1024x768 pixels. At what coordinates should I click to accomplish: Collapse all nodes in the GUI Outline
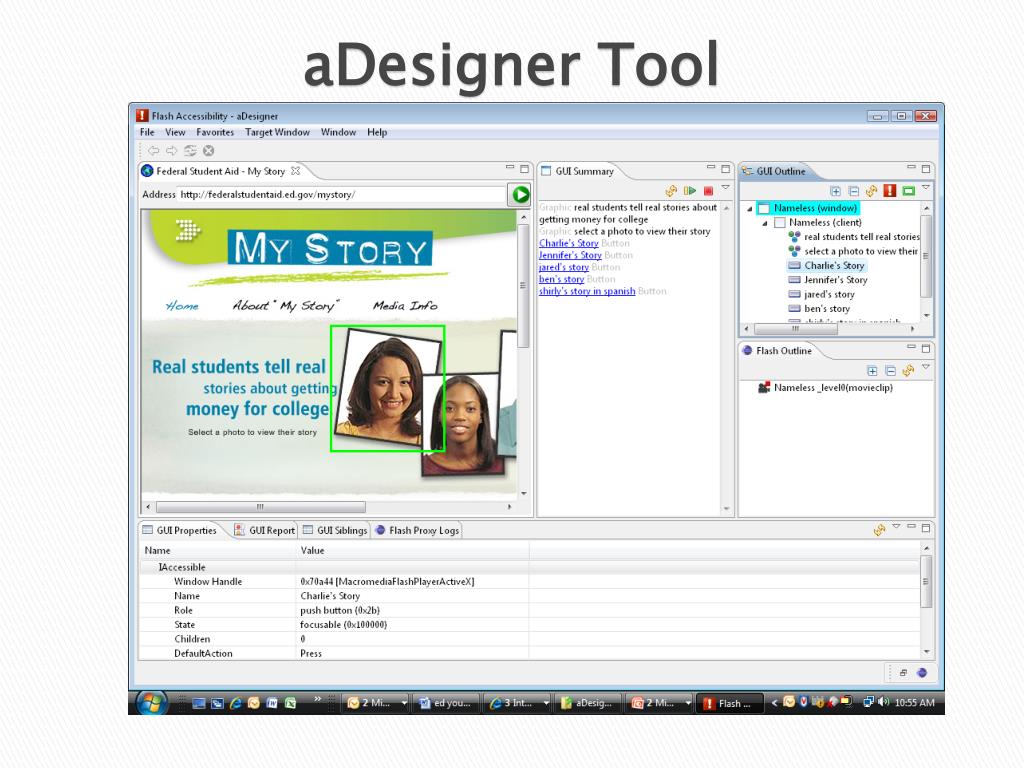point(854,191)
